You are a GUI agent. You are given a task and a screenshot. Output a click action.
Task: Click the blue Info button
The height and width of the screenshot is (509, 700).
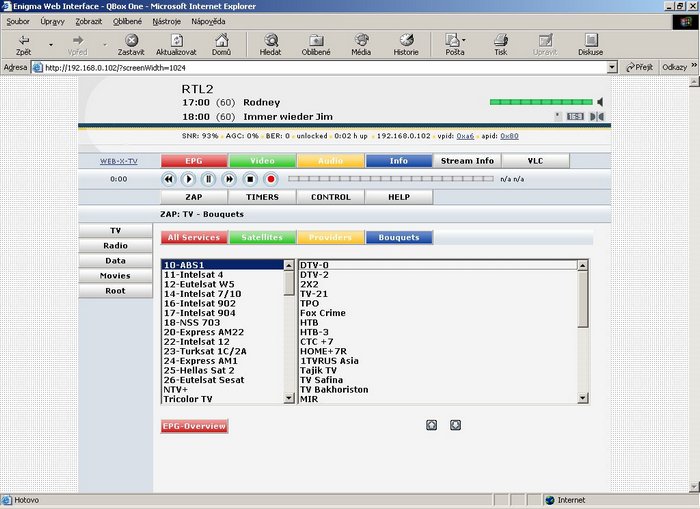click(x=399, y=161)
